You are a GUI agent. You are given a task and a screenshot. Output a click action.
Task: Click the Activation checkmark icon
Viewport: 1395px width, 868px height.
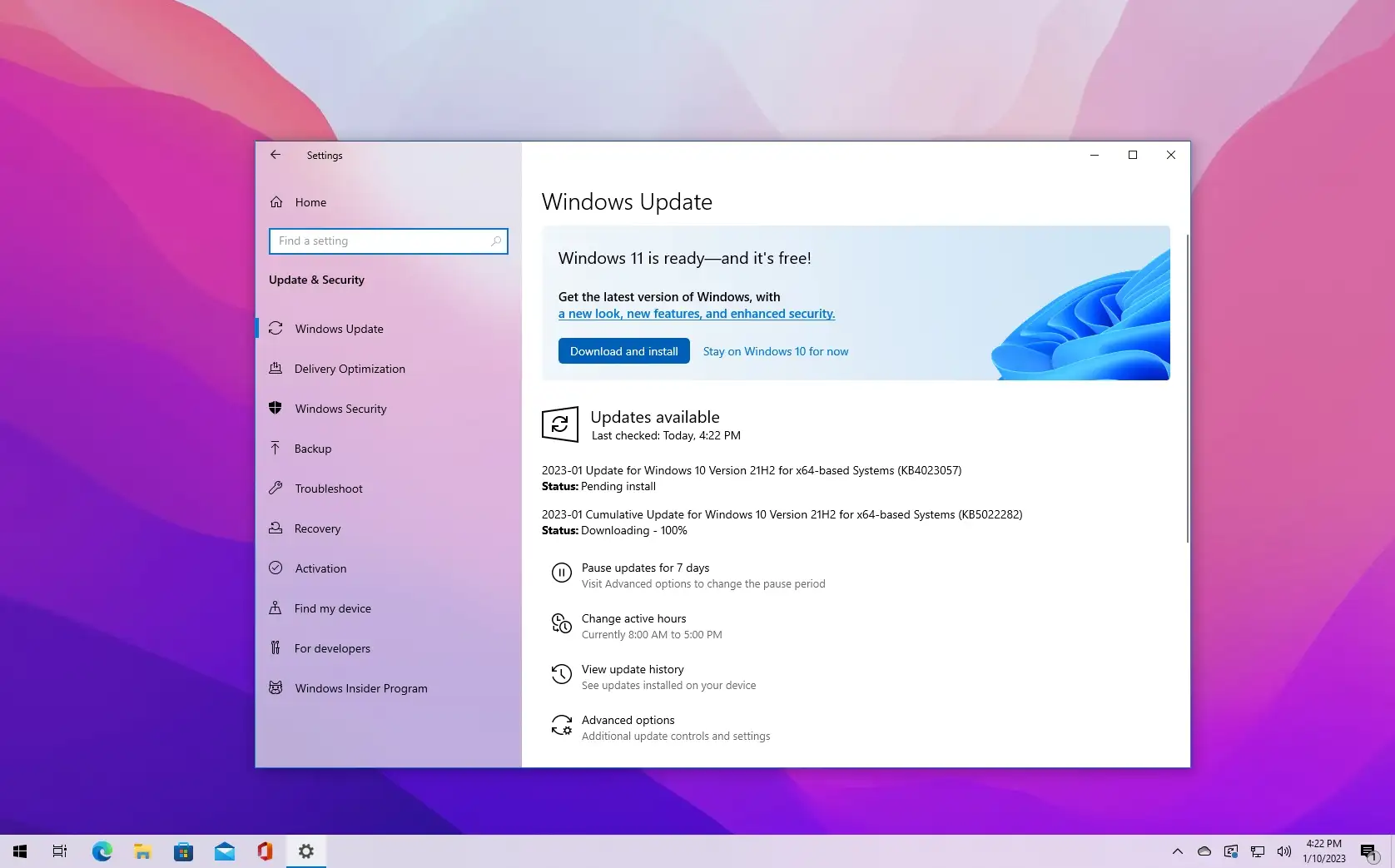(276, 568)
